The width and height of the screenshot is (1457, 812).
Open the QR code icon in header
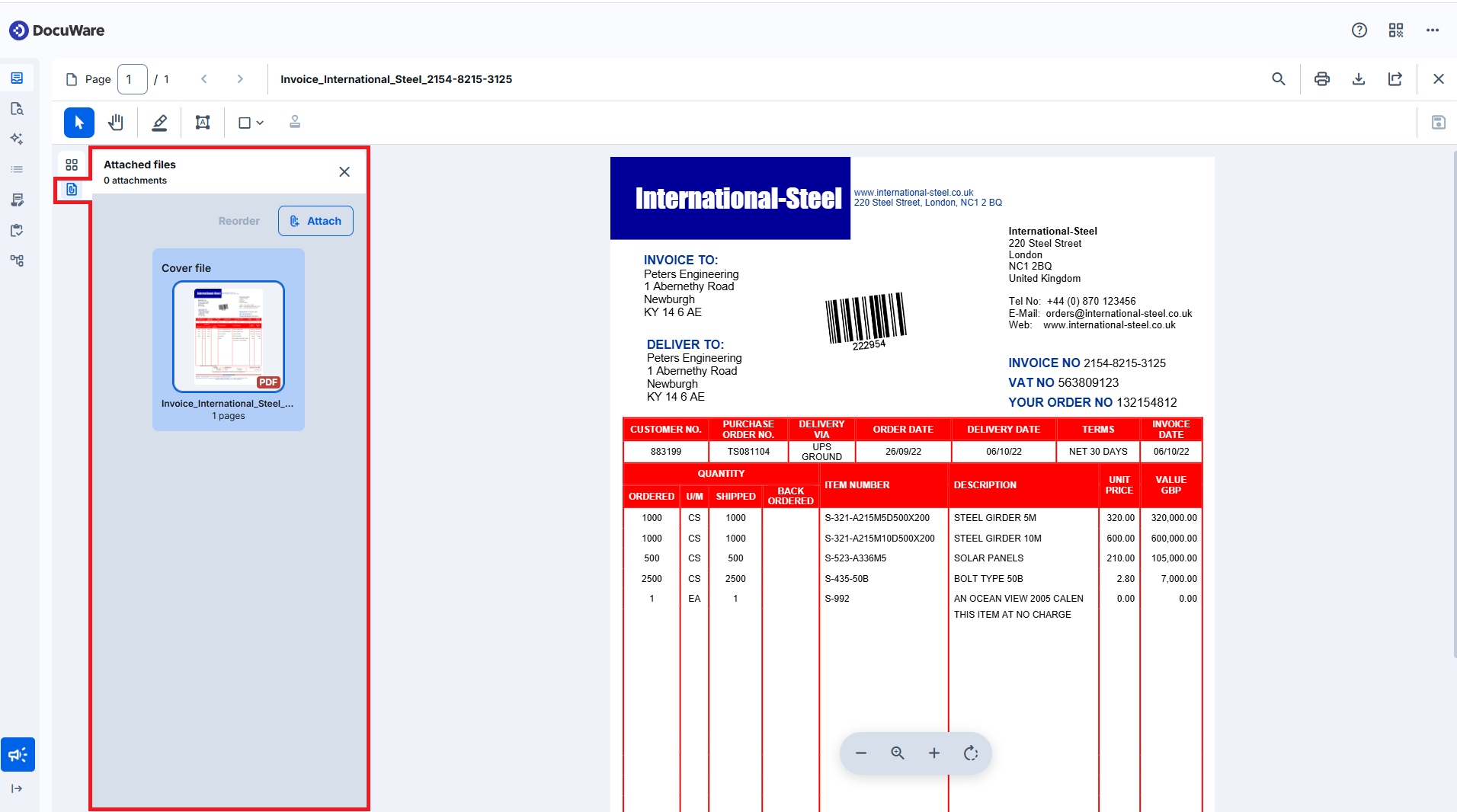pos(1396,30)
